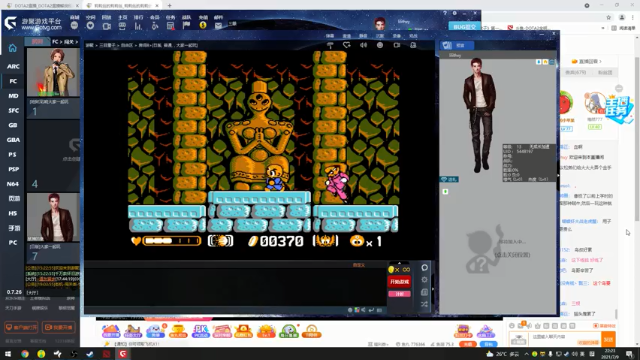The image size is (640, 360).
Task: Mute the game with the speaker icon
Action: 363,45
